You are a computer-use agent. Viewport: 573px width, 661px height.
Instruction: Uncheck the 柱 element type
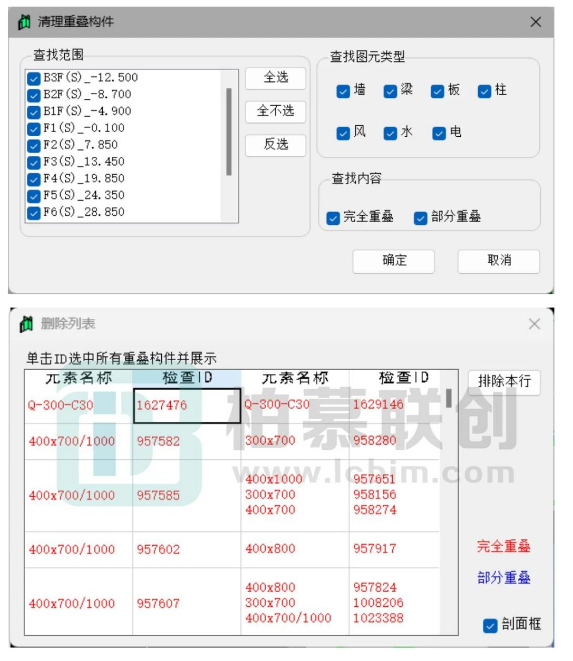pos(484,91)
